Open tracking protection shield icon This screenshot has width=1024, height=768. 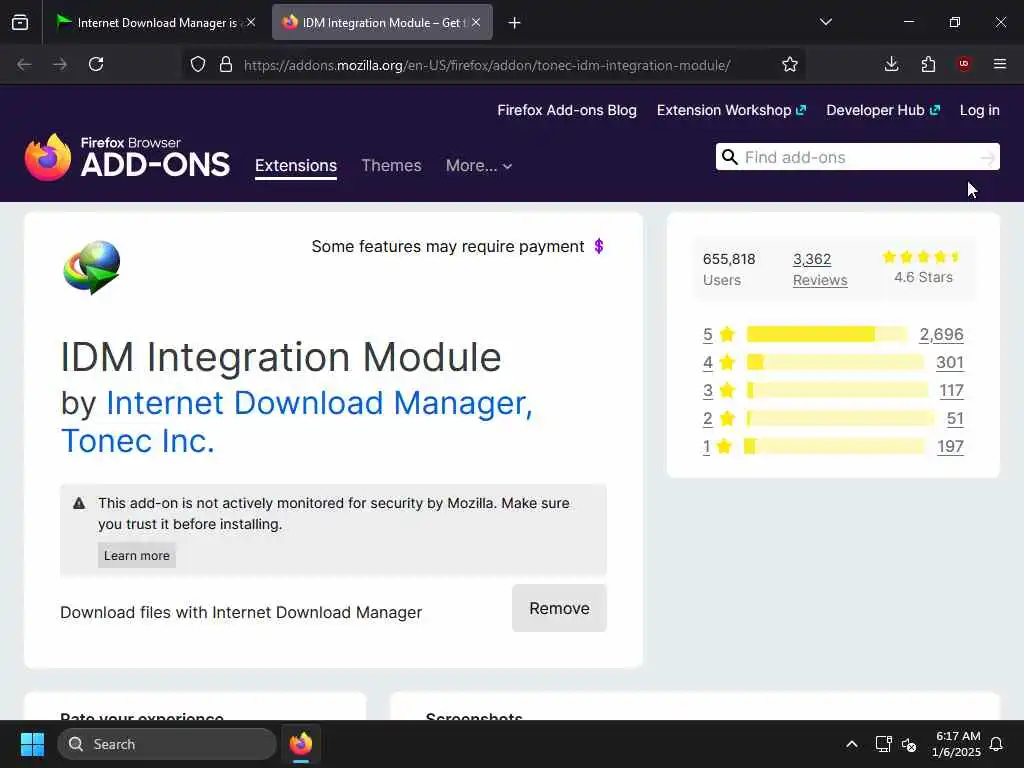point(198,65)
